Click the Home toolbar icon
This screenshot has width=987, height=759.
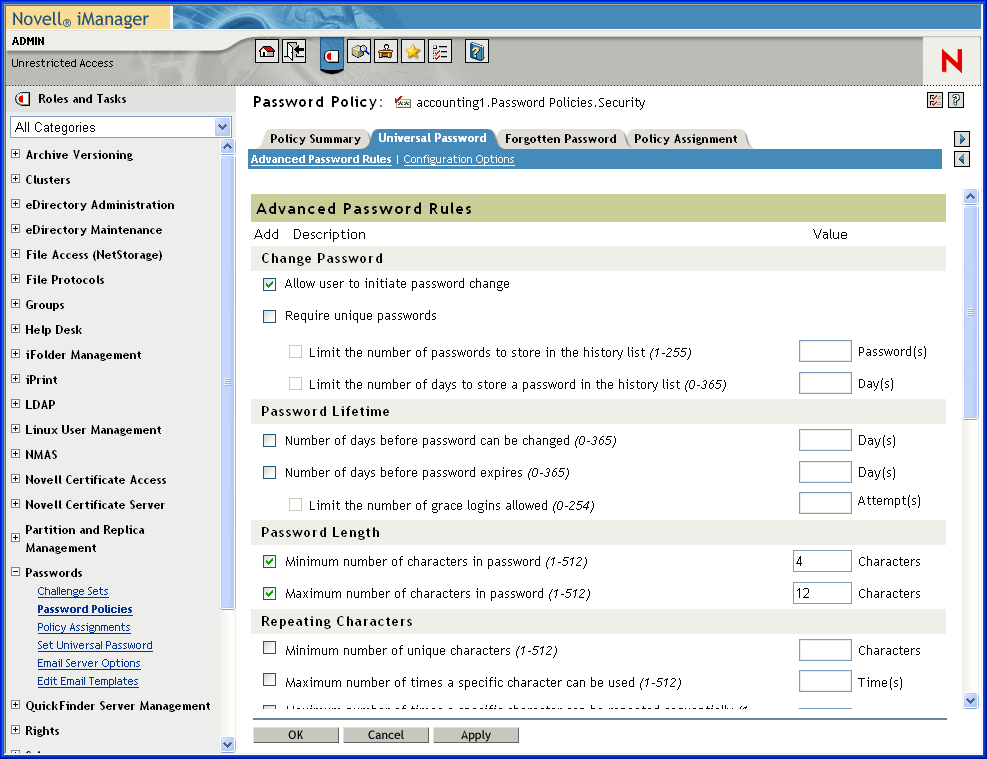click(x=267, y=52)
